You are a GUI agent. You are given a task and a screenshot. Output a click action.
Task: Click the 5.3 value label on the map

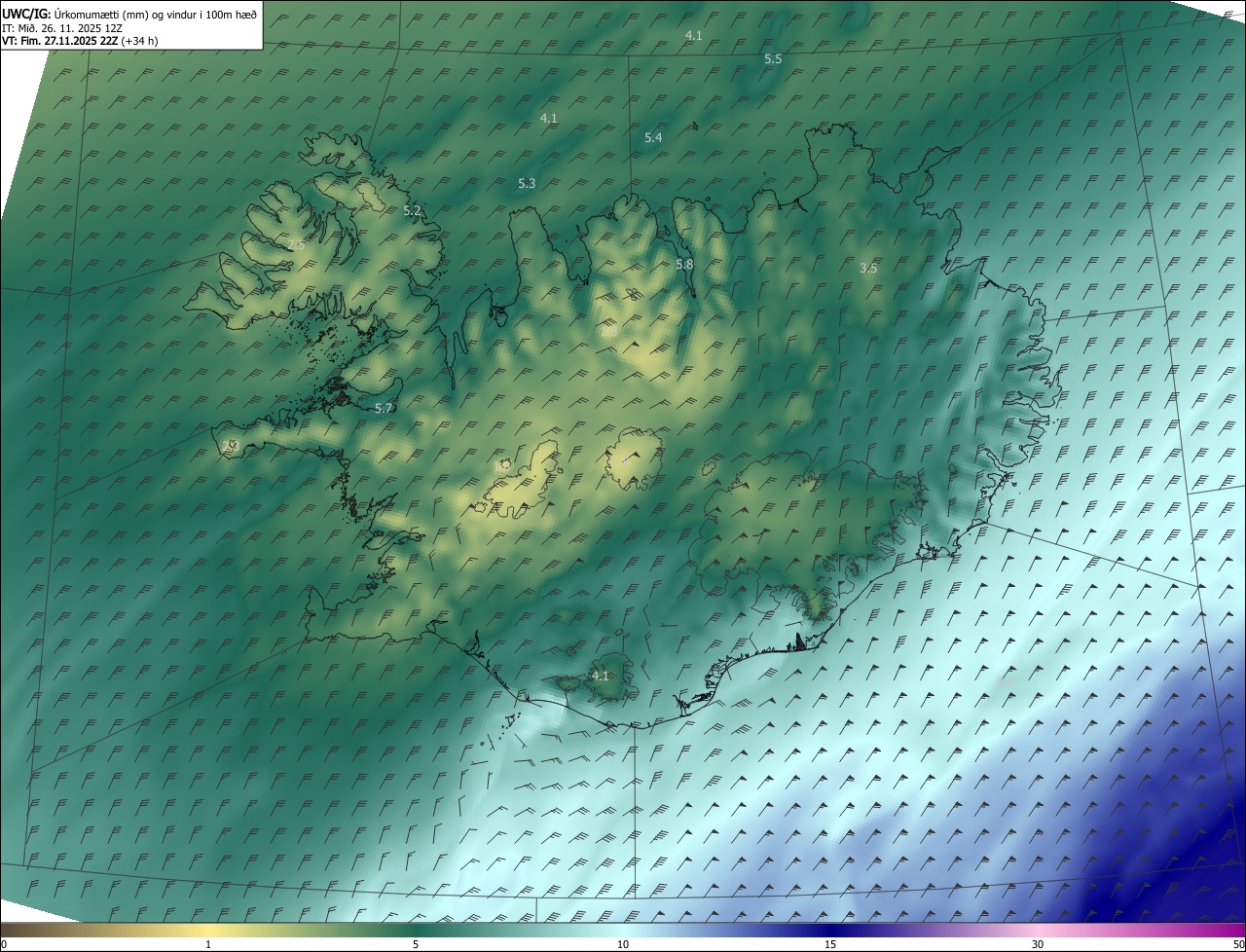[527, 183]
